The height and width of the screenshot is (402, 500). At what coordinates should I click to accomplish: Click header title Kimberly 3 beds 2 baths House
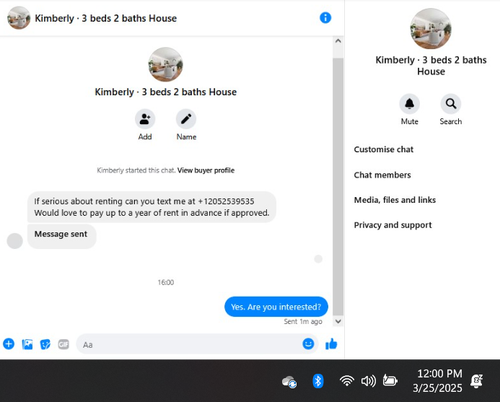[106, 18]
